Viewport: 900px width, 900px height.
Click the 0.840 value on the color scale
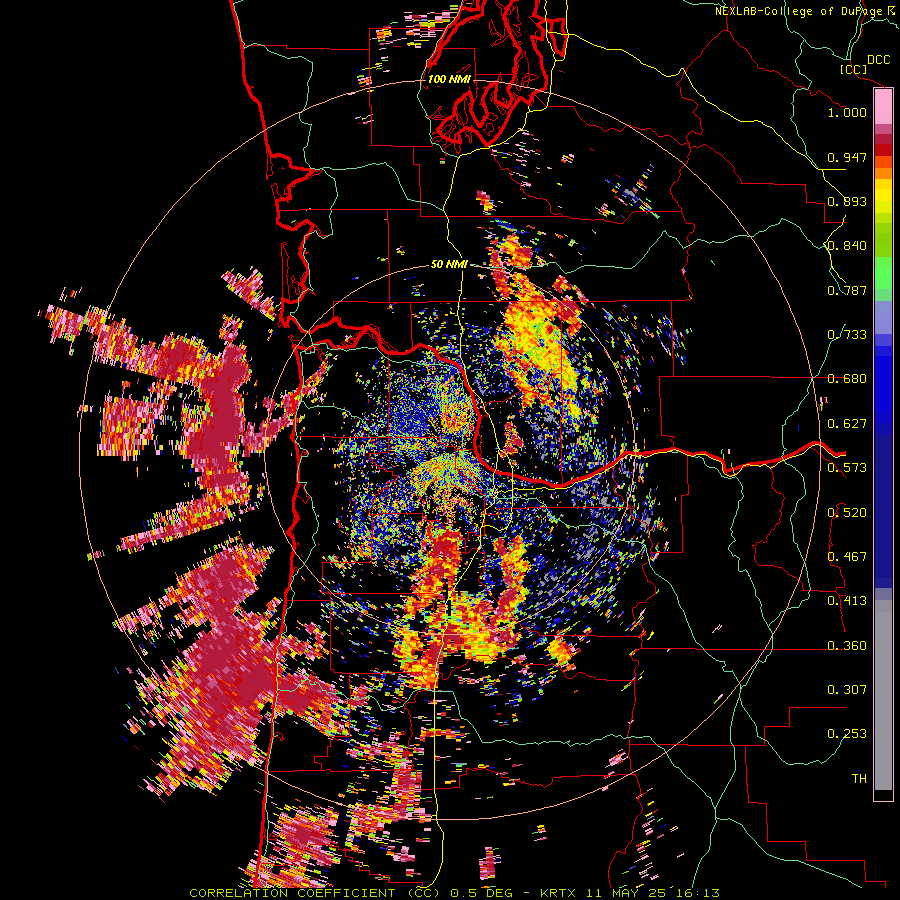[x=847, y=246]
